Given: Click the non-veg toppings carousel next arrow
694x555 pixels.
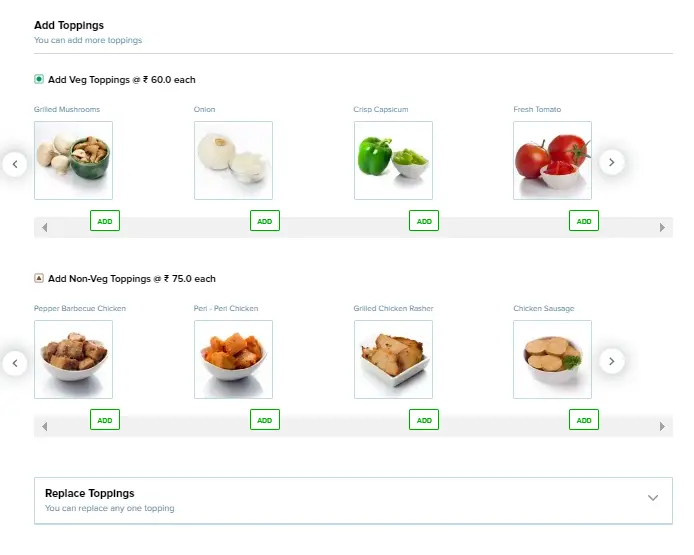Looking at the screenshot, I should 612,362.
